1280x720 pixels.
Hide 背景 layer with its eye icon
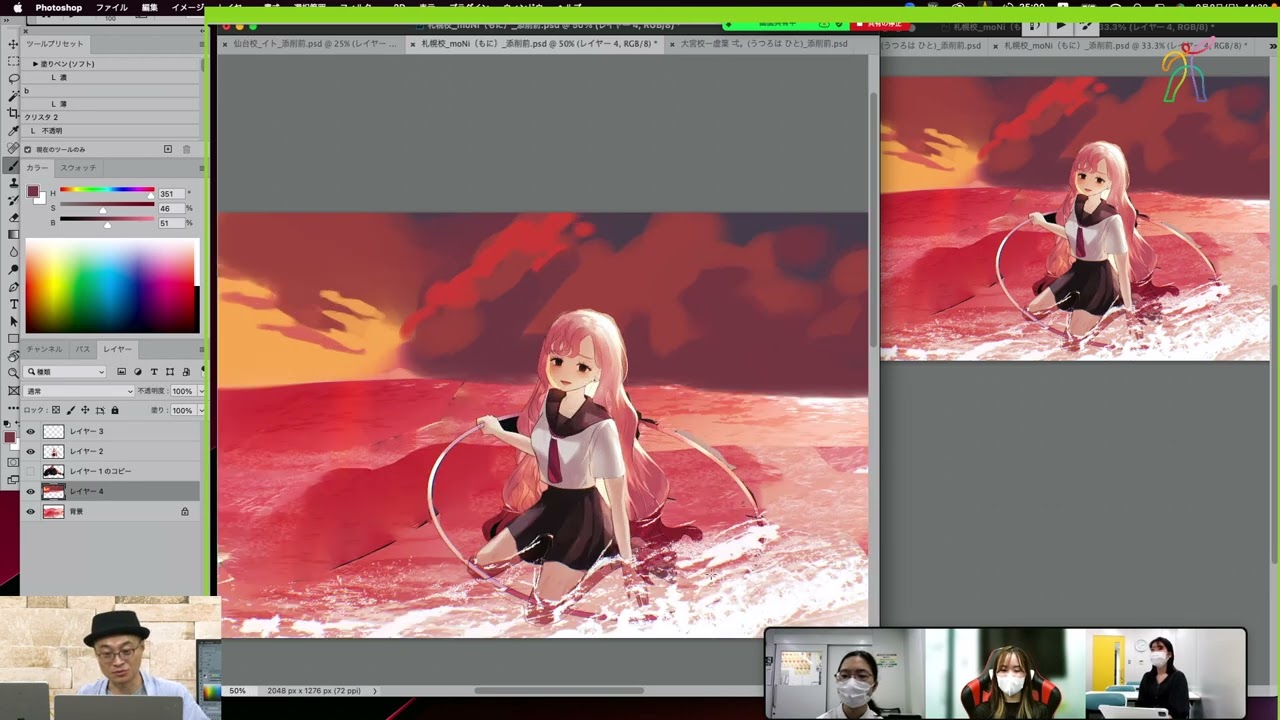pos(30,511)
